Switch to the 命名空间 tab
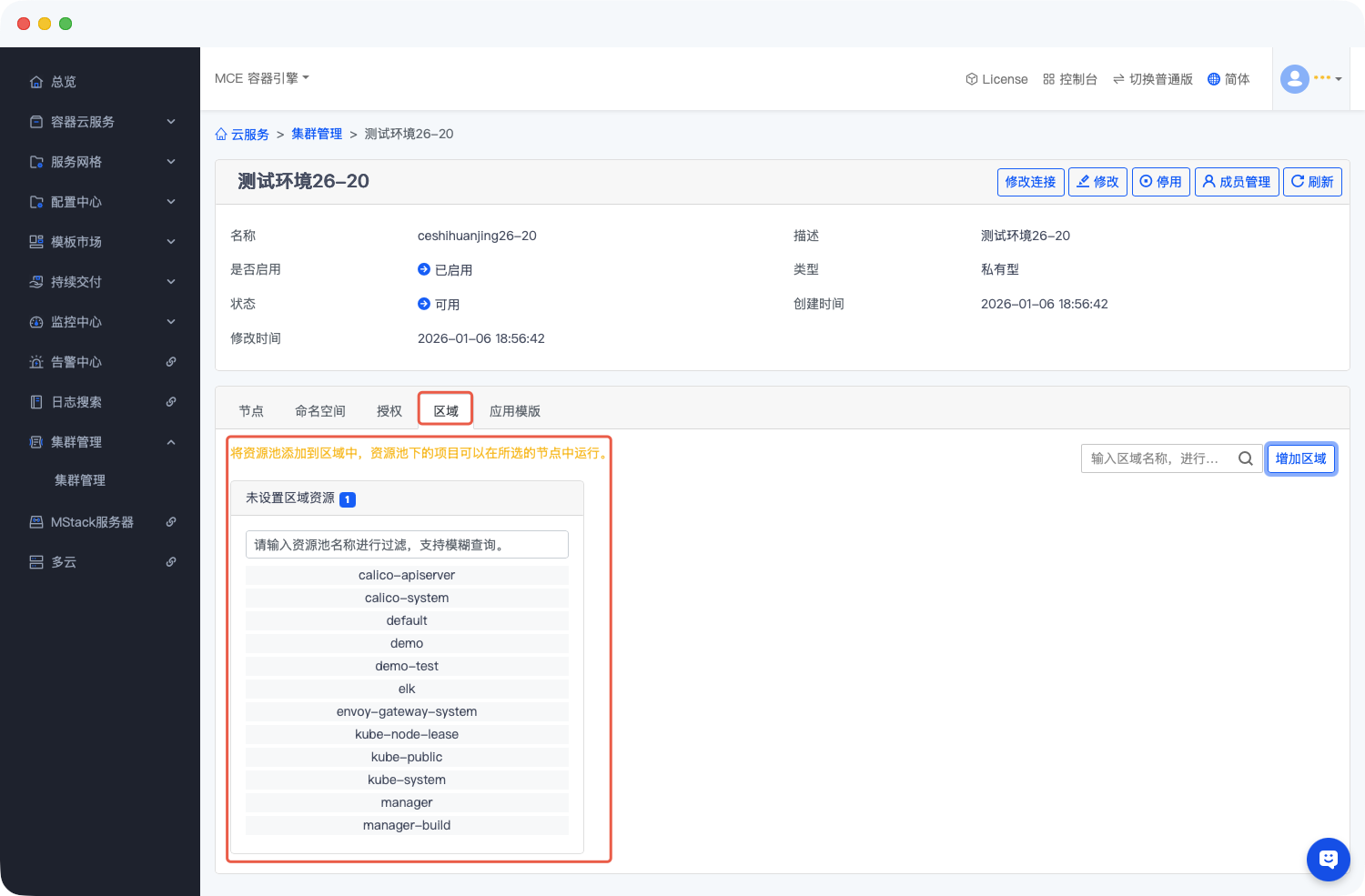Image resolution: width=1365 pixels, height=896 pixels. 320,411
